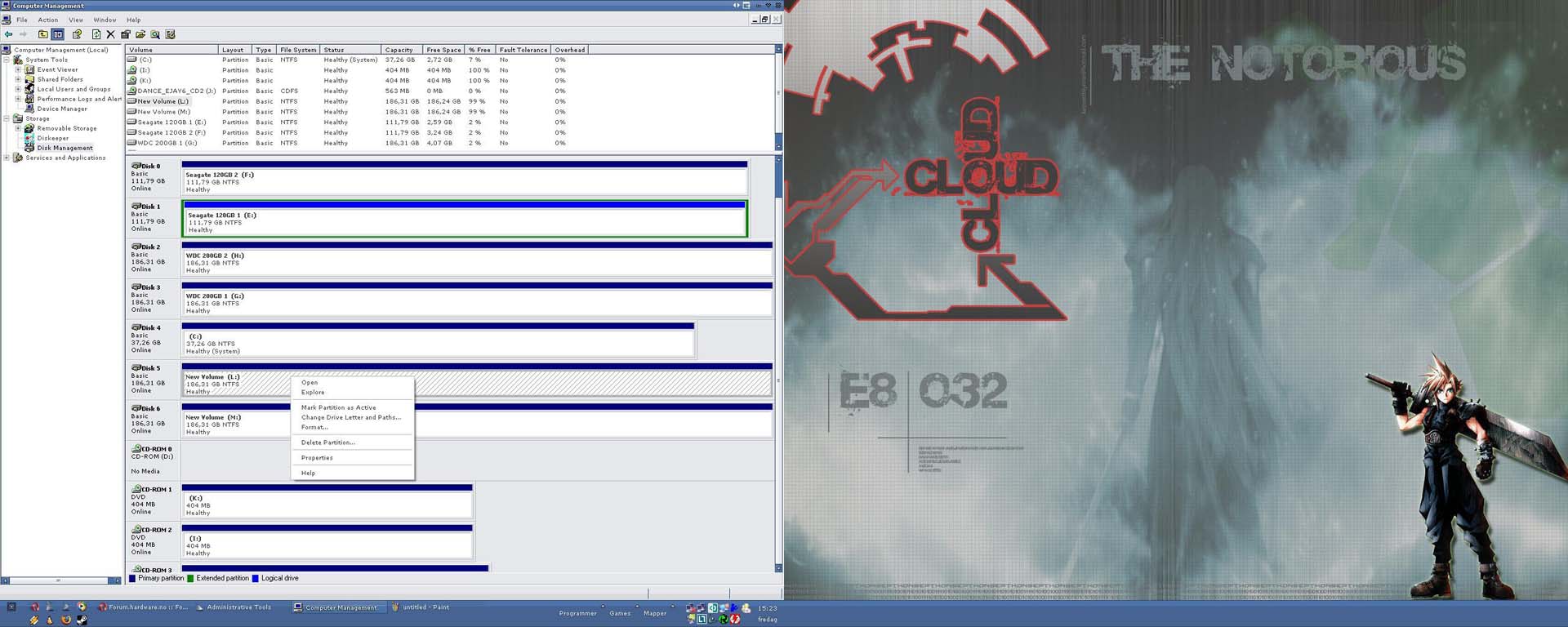The width and height of the screenshot is (1568, 627).
Task: Click the Refresh toolbar icon
Action: [96, 34]
